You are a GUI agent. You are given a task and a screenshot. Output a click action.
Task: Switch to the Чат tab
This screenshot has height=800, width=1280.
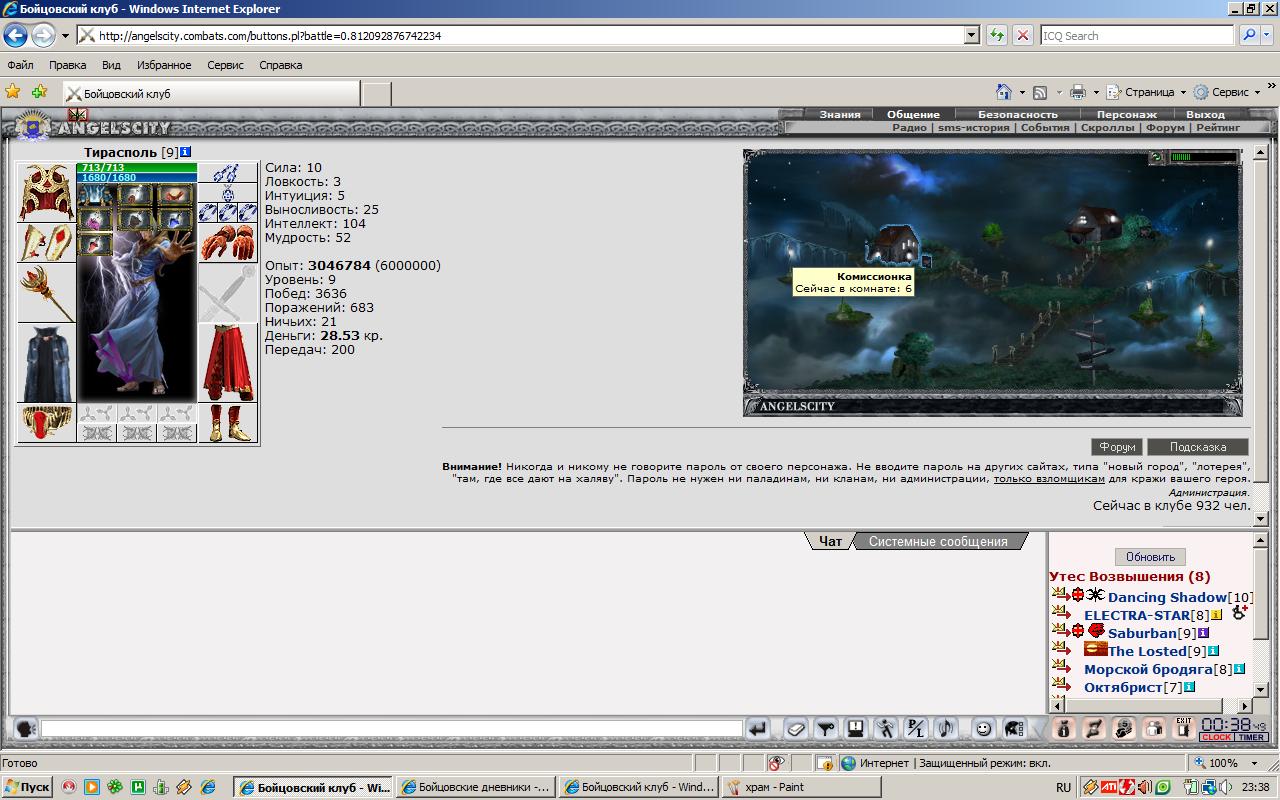[830, 541]
